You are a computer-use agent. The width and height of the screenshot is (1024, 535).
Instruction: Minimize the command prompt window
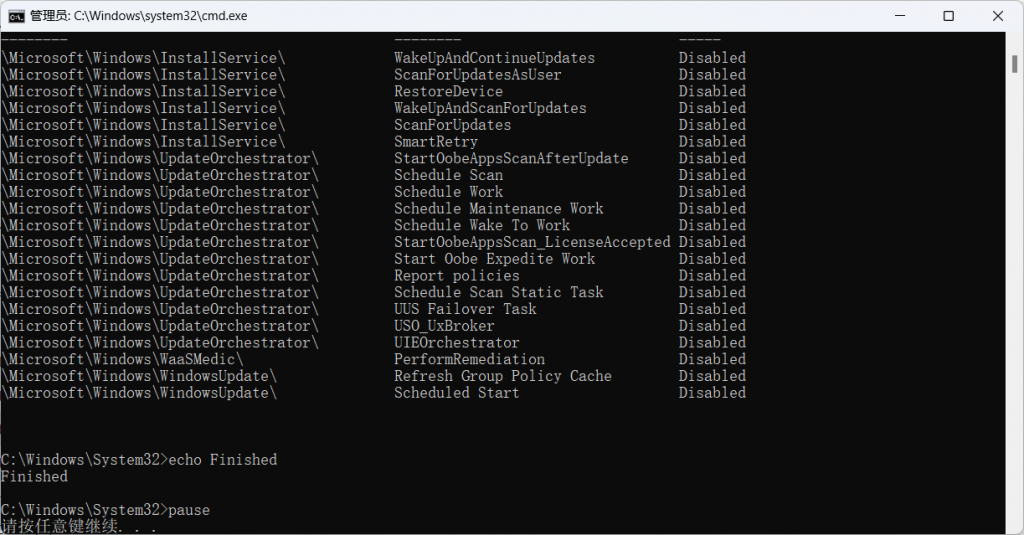pos(900,16)
